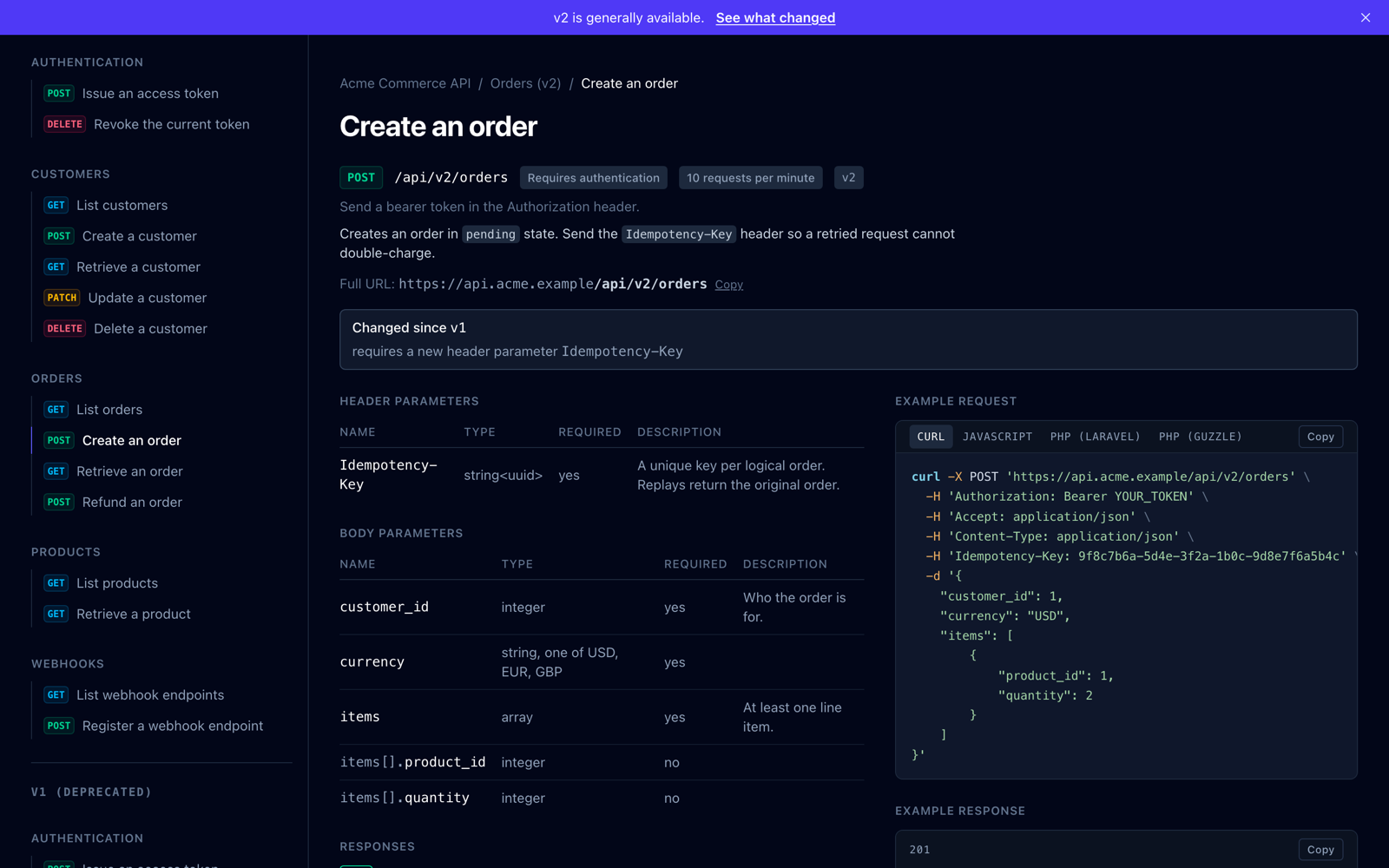Click the 'Create an order' page title
The height and width of the screenshot is (868, 1389).
click(x=438, y=127)
